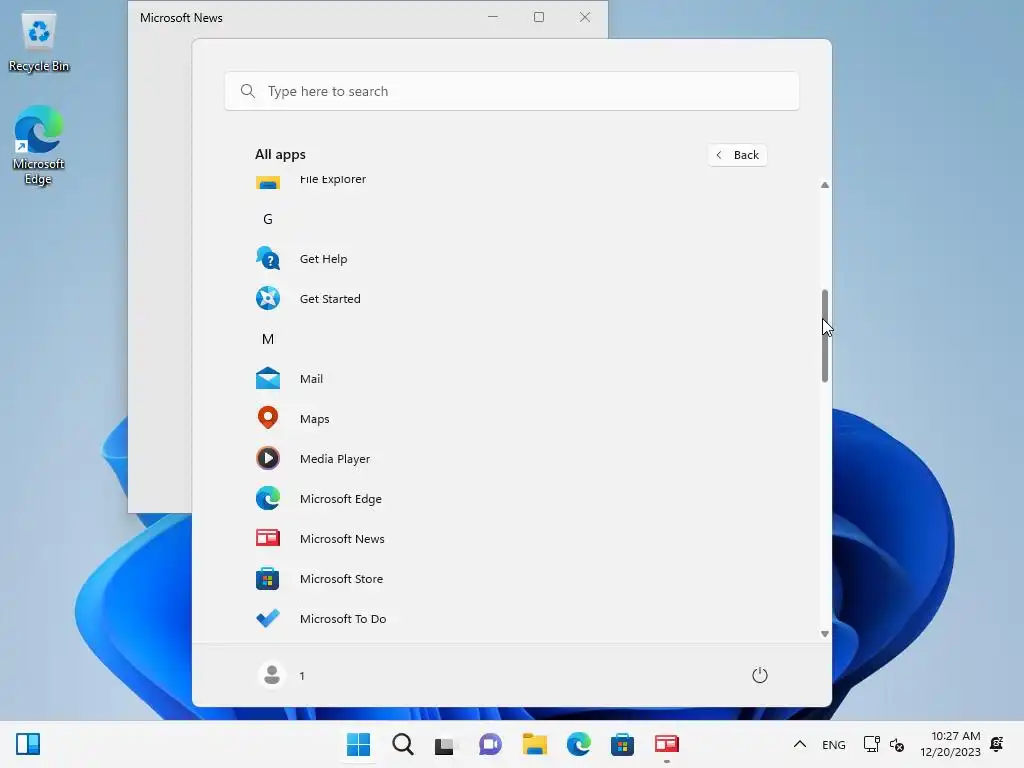Click the 'Type here to search' field
The width and height of the screenshot is (1024, 768).
coord(512,91)
